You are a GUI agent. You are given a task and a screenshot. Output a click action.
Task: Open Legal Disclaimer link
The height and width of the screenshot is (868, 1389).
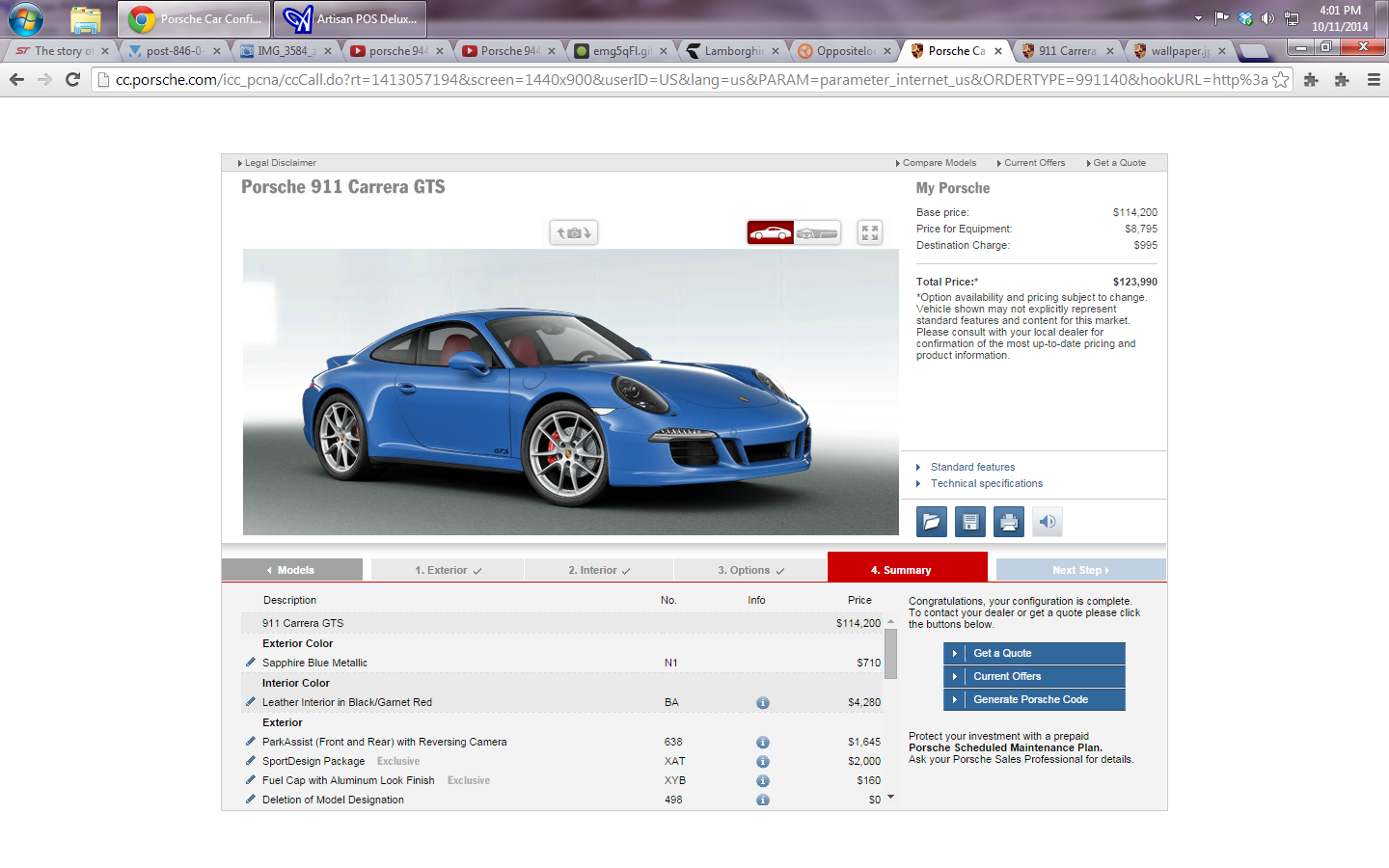(x=280, y=163)
